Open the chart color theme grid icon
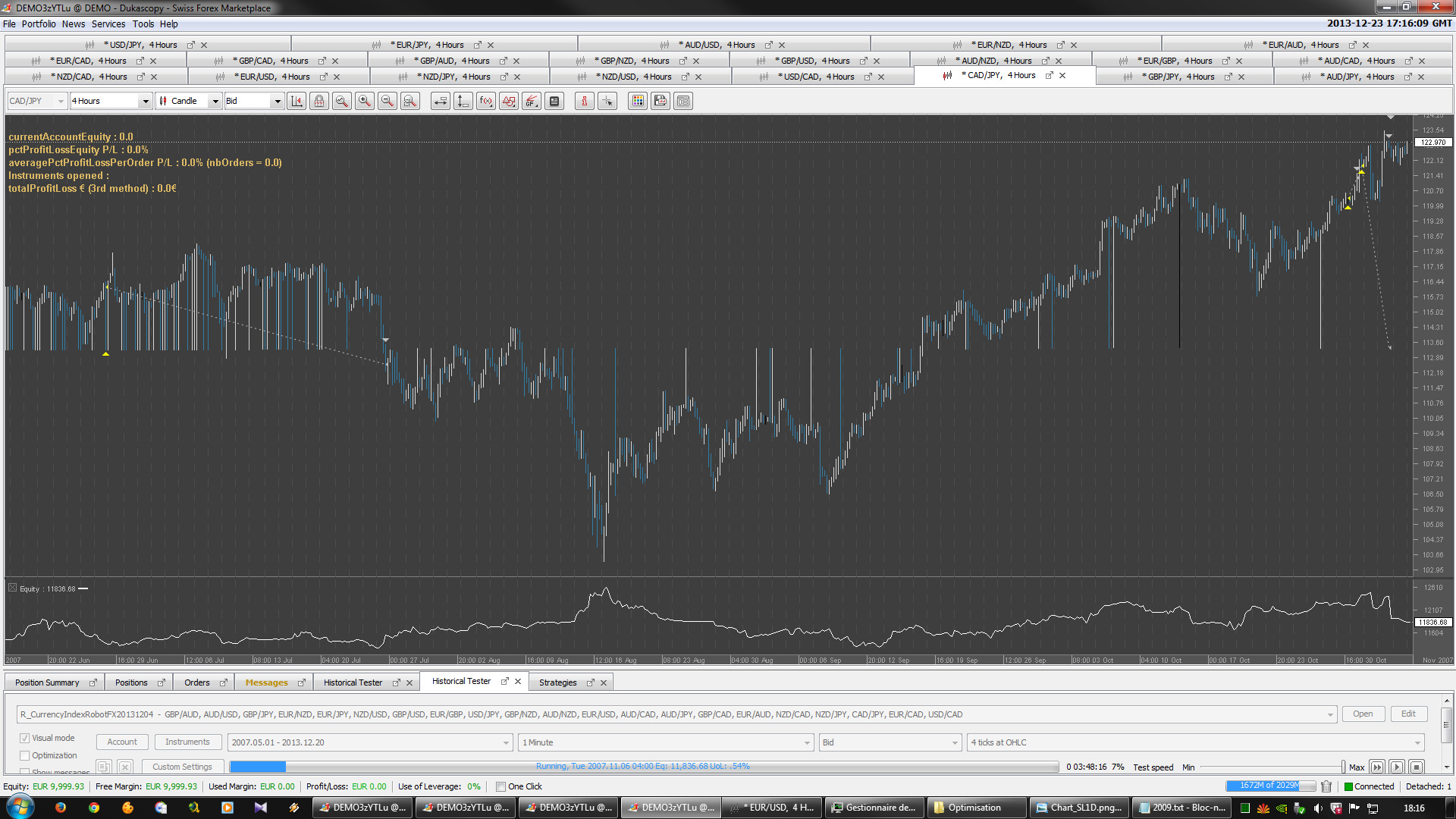 (638, 101)
